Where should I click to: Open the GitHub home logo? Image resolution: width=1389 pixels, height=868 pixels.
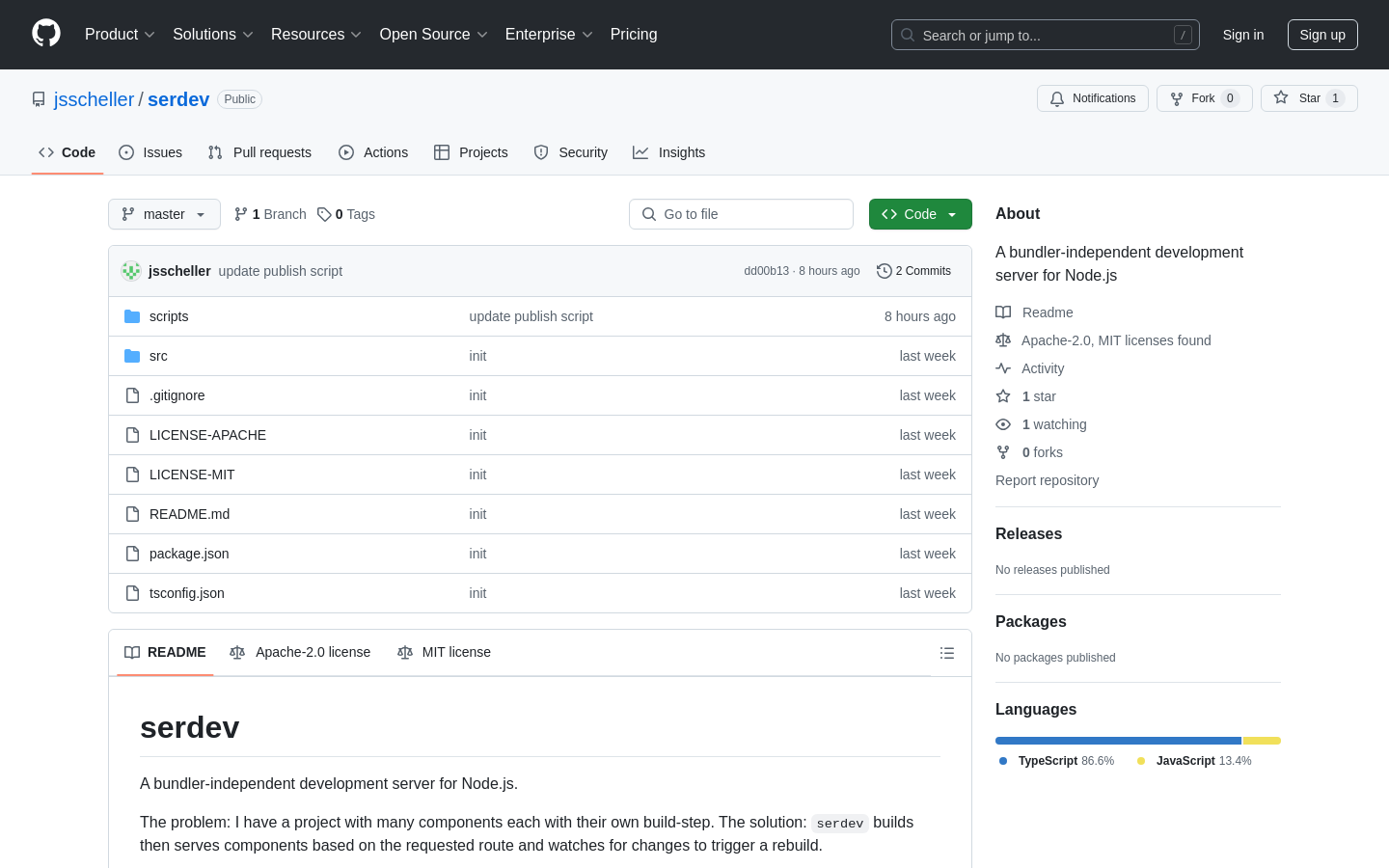46,34
